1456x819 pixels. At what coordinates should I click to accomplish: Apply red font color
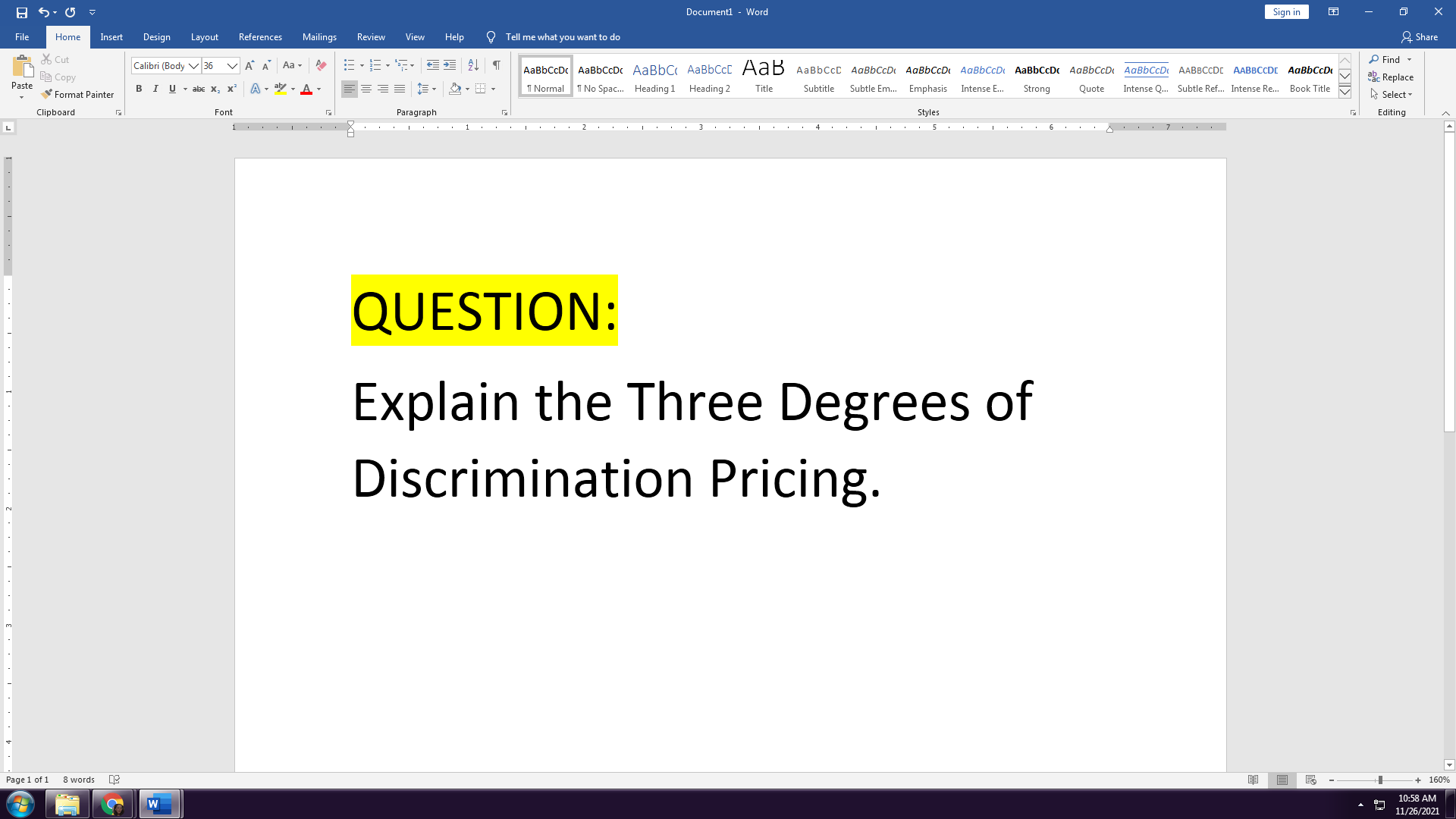point(306,89)
